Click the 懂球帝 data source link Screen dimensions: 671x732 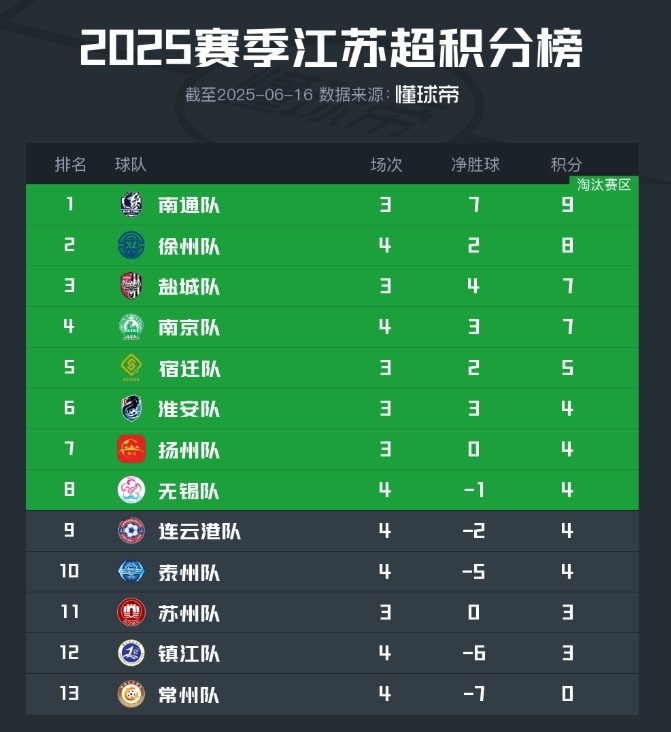click(x=427, y=95)
